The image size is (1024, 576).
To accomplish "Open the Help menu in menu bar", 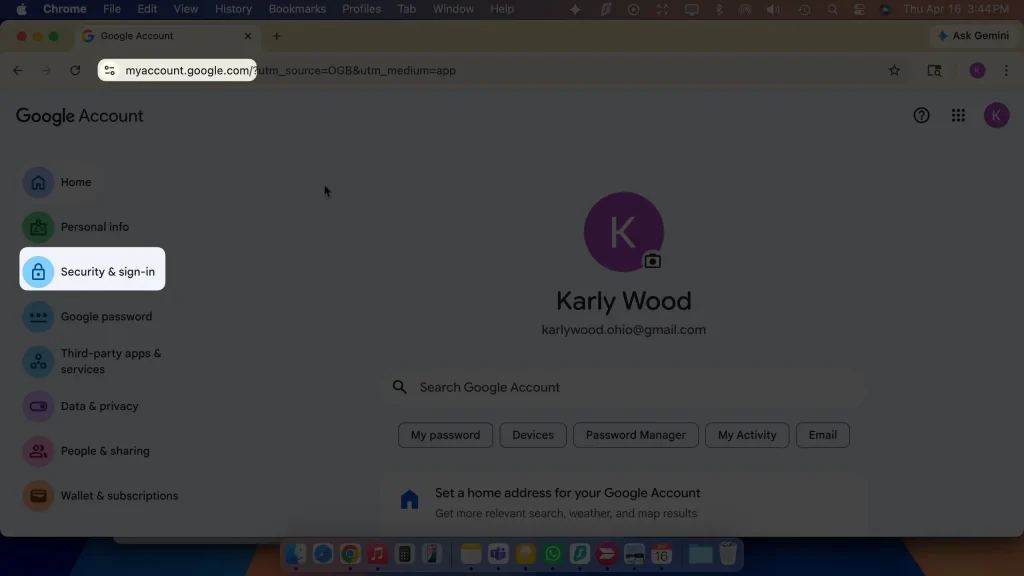I will point(502,9).
